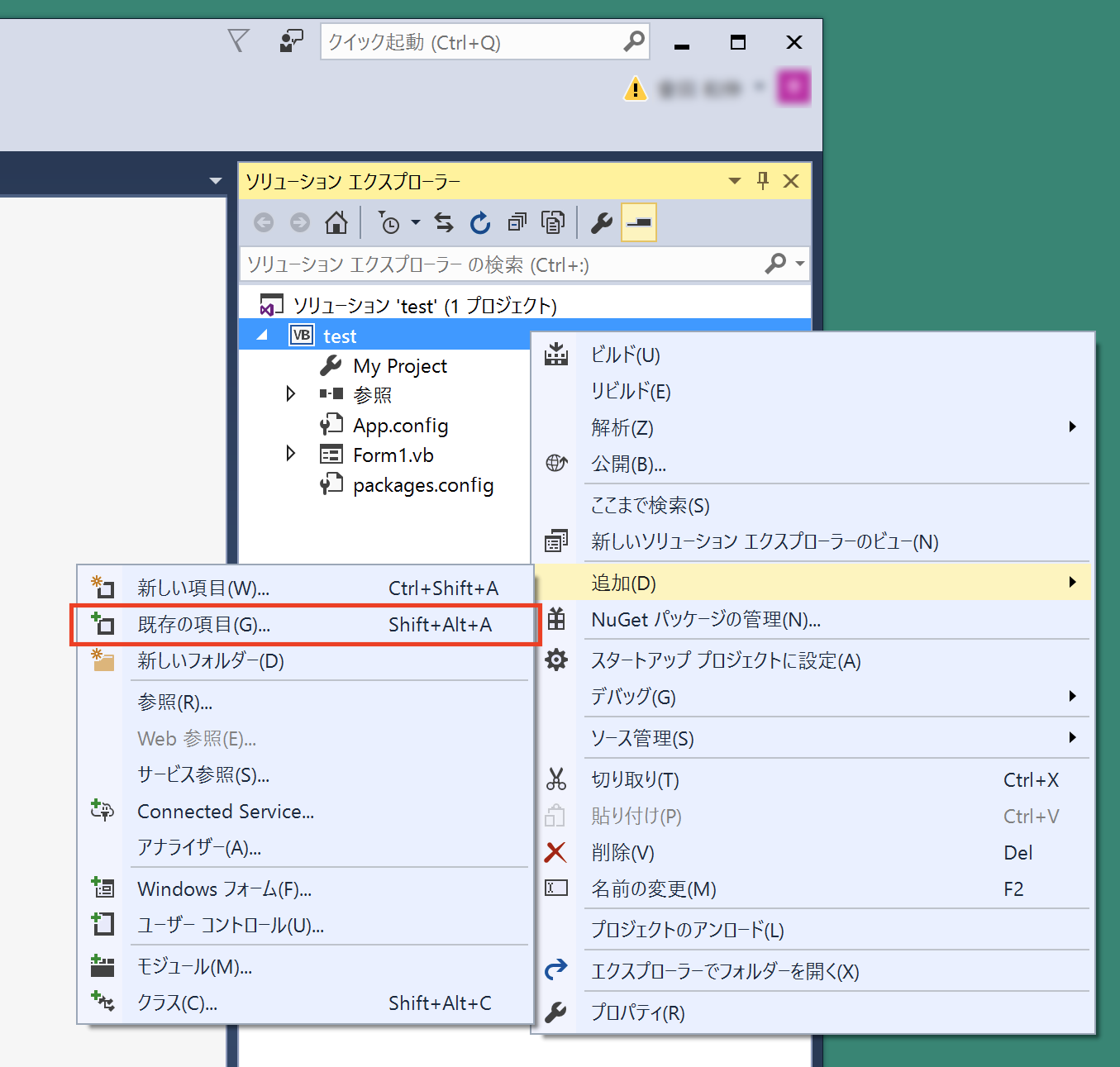
Task: Toggle auto-hide pin on Solution Explorer
Action: point(763,180)
